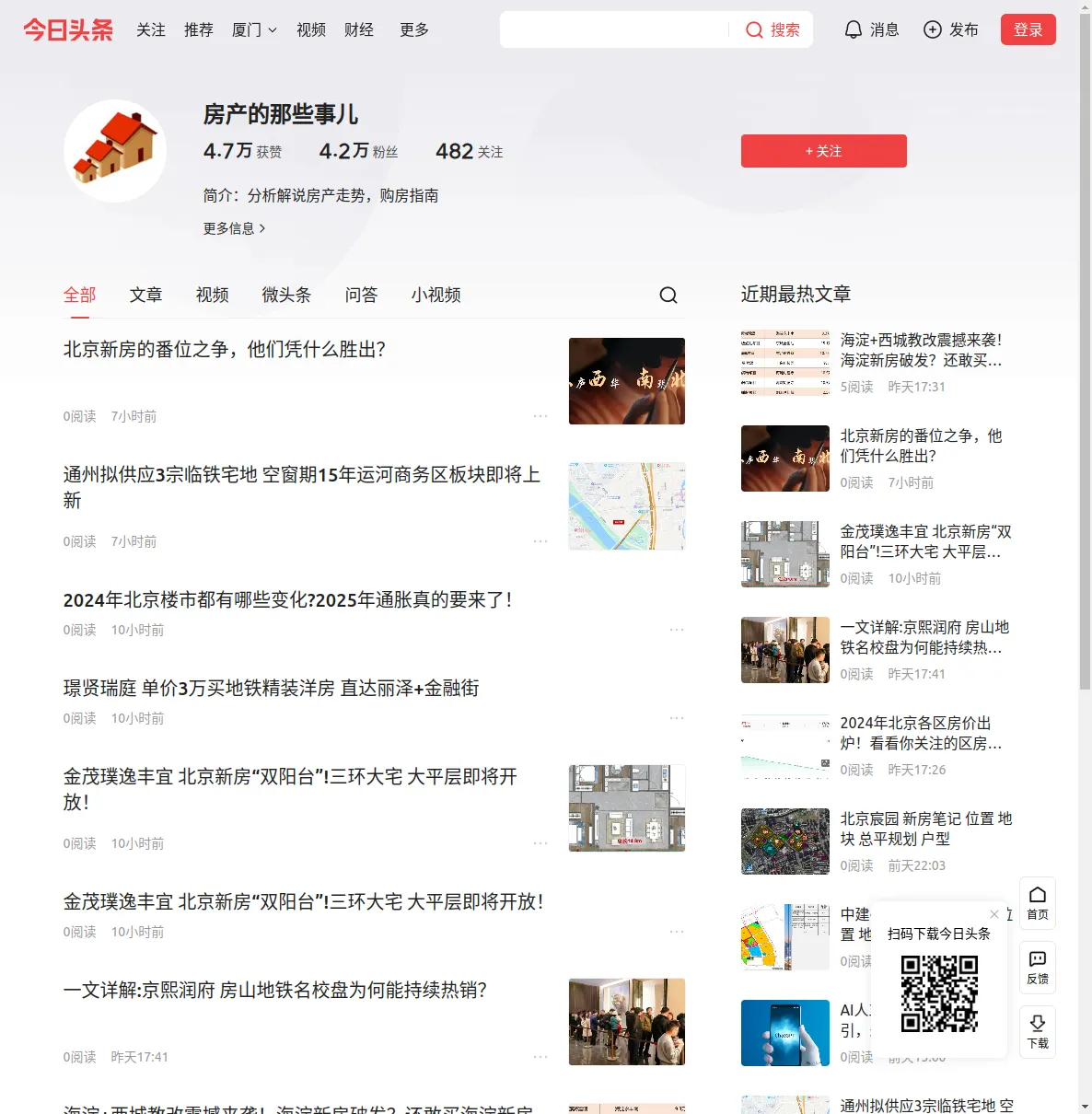Switch to the 小视频 tab
The width and height of the screenshot is (1092, 1114).
[x=436, y=295]
